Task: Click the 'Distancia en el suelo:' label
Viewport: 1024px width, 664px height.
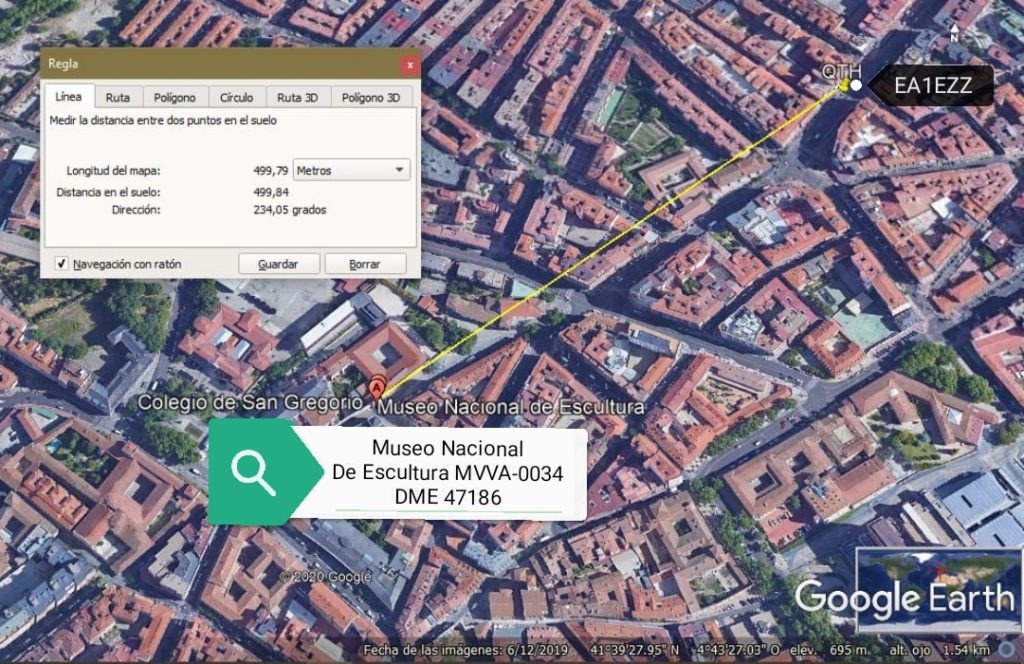Action: click(108, 192)
